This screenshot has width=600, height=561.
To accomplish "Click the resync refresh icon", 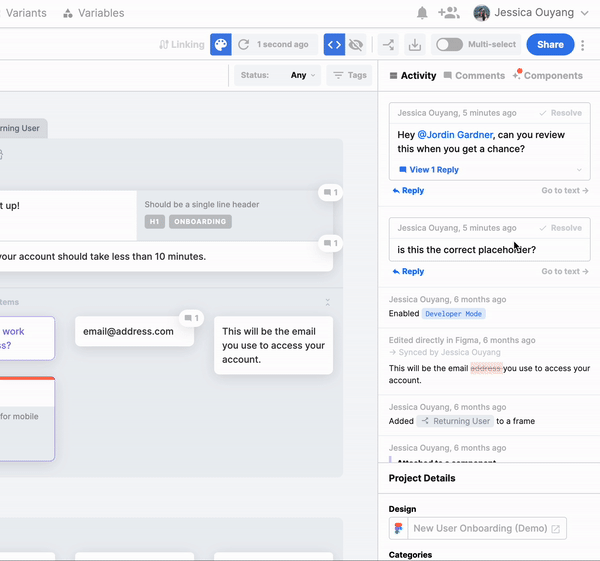I will 243,44.
